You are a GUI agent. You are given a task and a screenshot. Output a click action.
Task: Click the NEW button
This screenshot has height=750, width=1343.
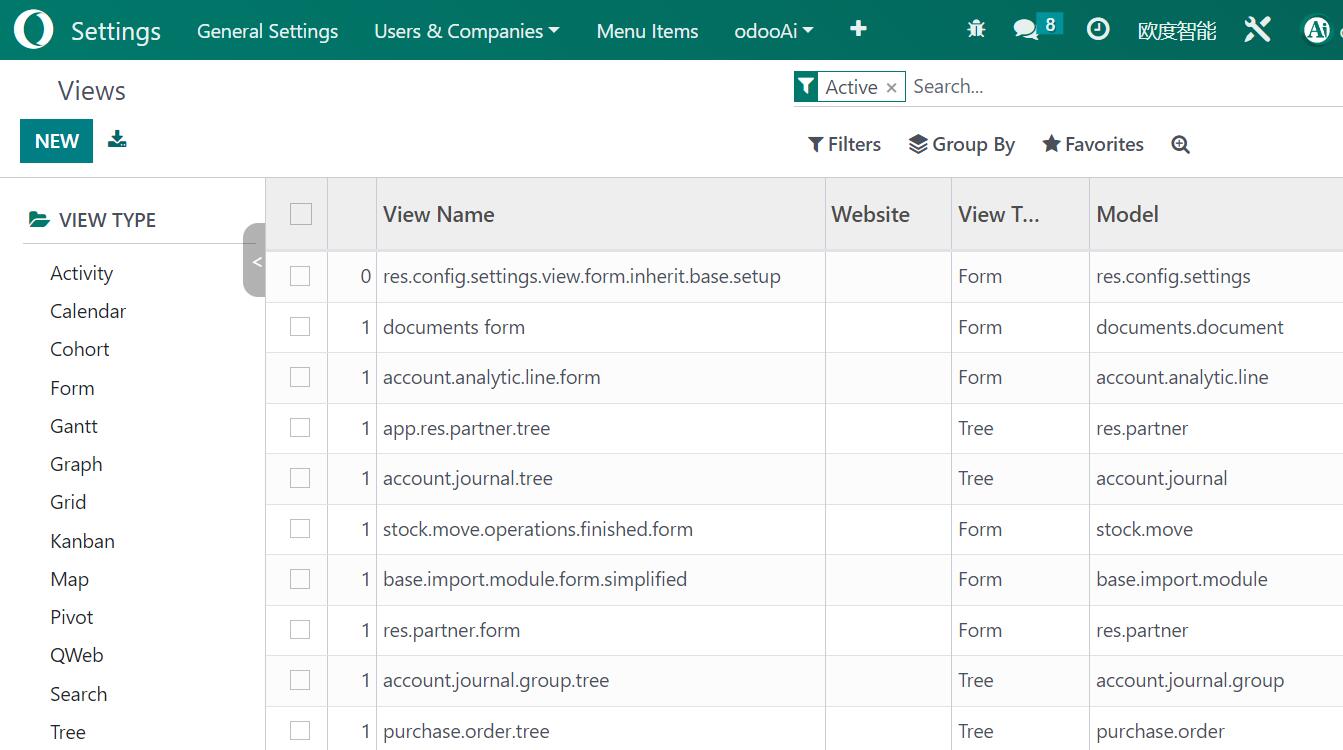click(57, 141)
